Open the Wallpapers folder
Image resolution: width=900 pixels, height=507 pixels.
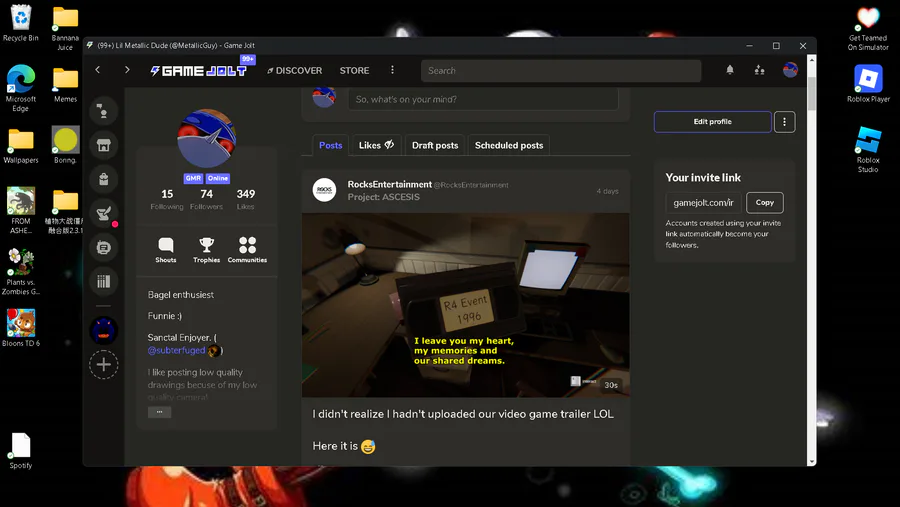point(21,146)
